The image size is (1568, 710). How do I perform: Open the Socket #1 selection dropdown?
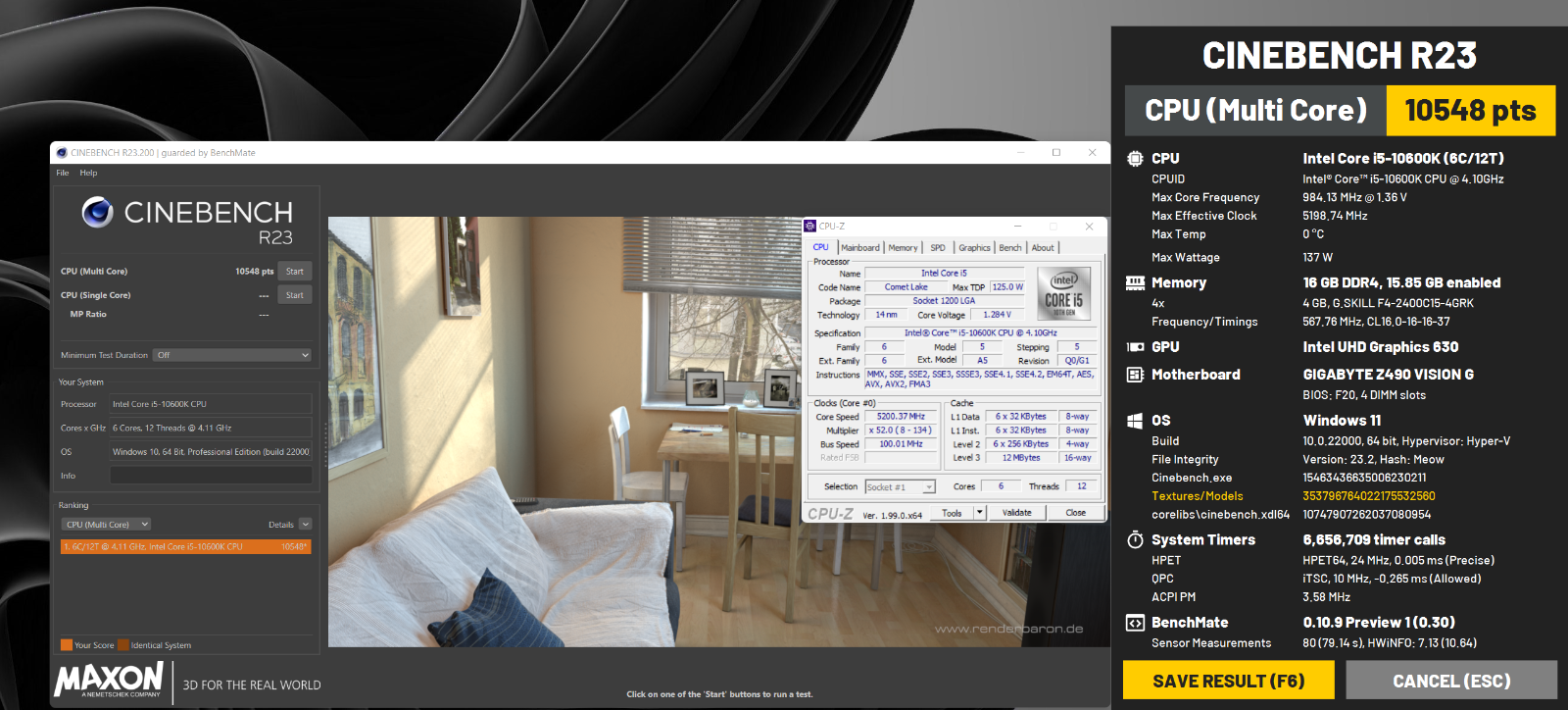900,487
